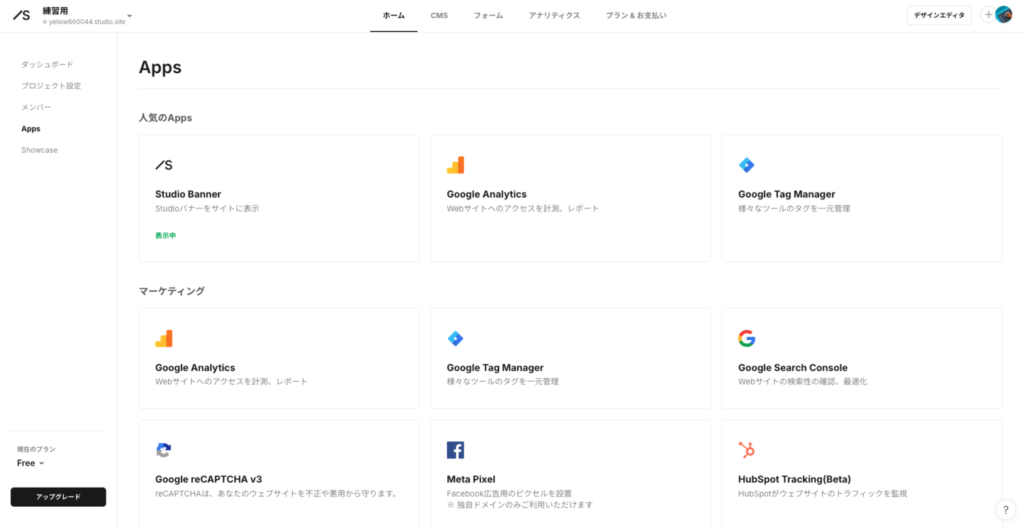Click the HubSpot Tracking icon
Image resolution: width=1024 pixels, height=528 pixels.
pos(746,450)
